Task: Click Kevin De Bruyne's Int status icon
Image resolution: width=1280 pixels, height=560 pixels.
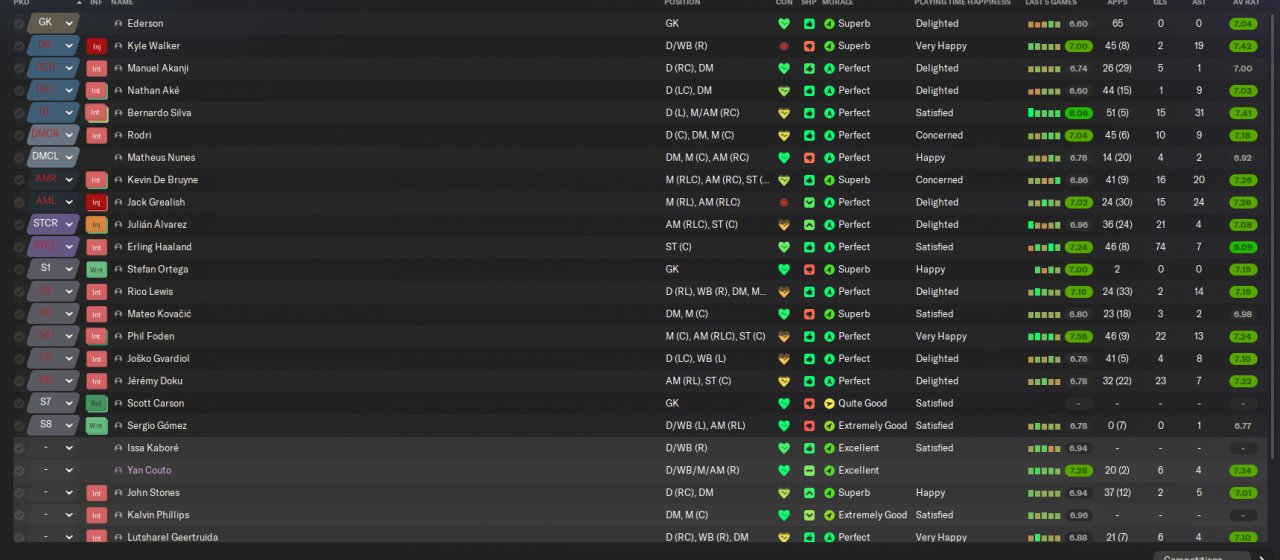Action: tap(96, 180)
